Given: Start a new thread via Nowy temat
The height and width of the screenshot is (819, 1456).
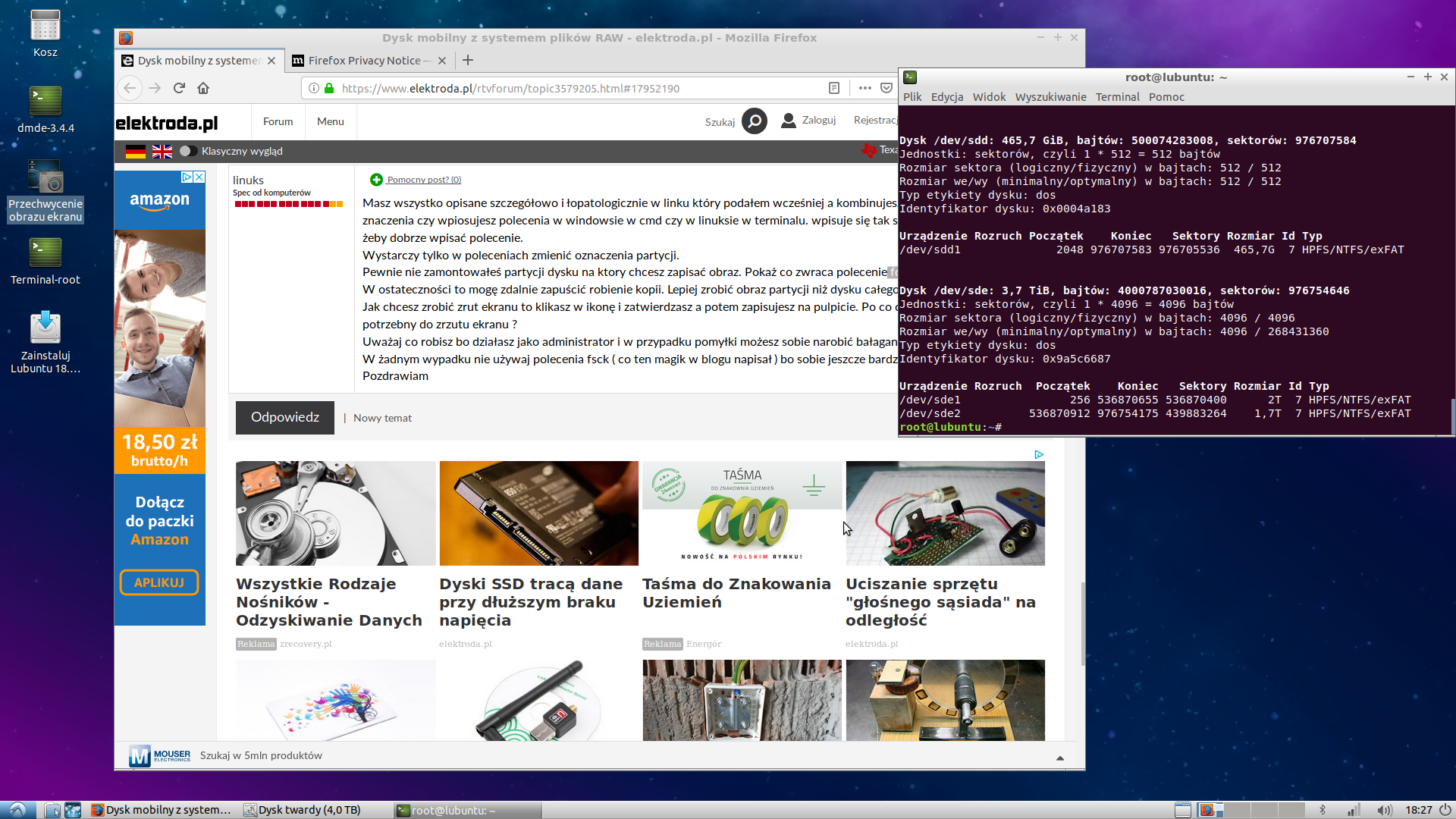Looking at the screenshot, I should 382,418.
